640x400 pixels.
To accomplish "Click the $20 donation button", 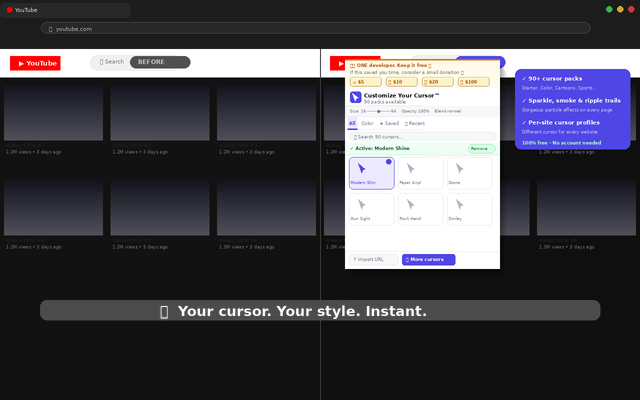I will click(x=438, y=82).
